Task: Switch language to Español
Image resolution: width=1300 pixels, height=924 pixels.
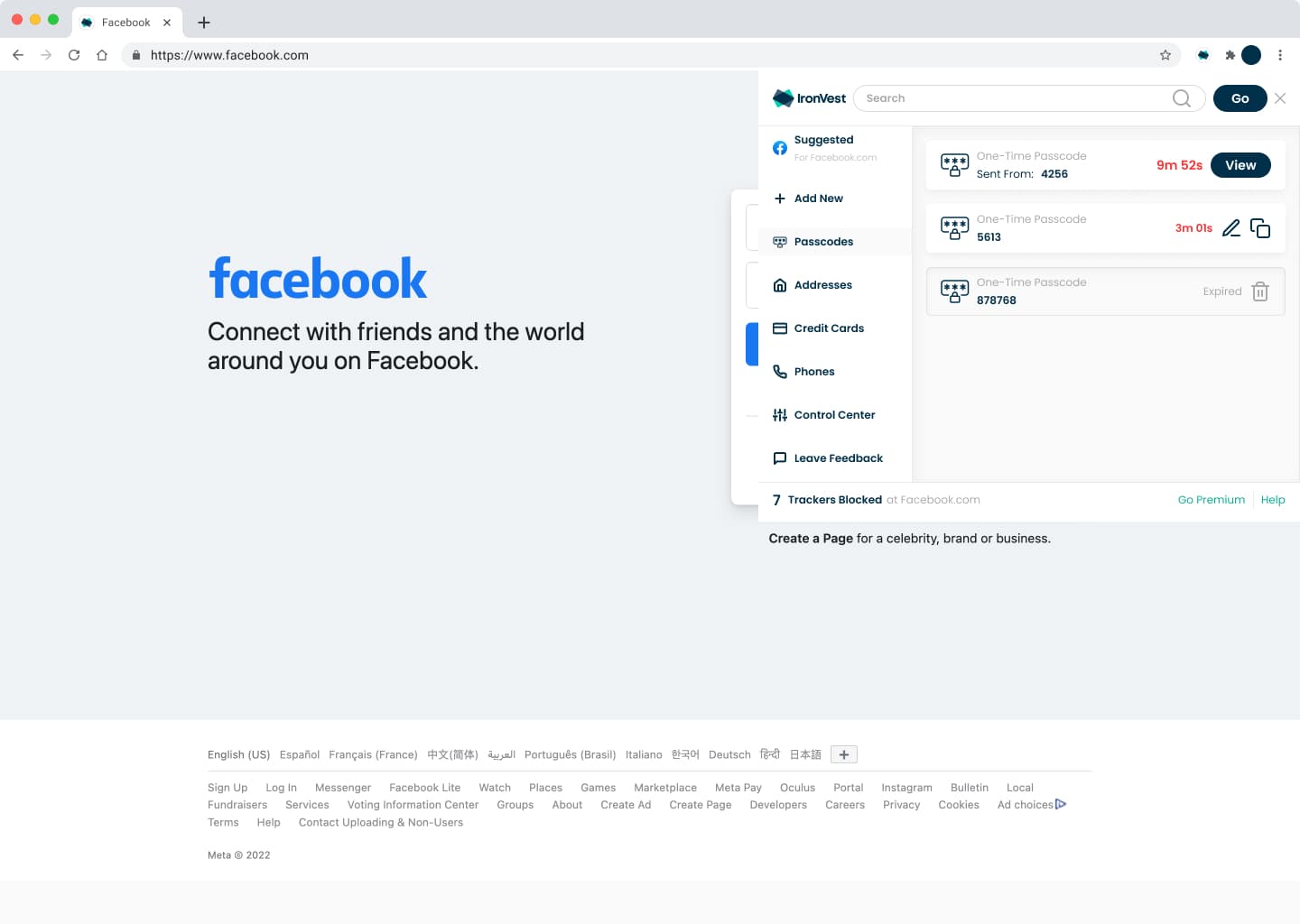Action: tap(300, 754)
